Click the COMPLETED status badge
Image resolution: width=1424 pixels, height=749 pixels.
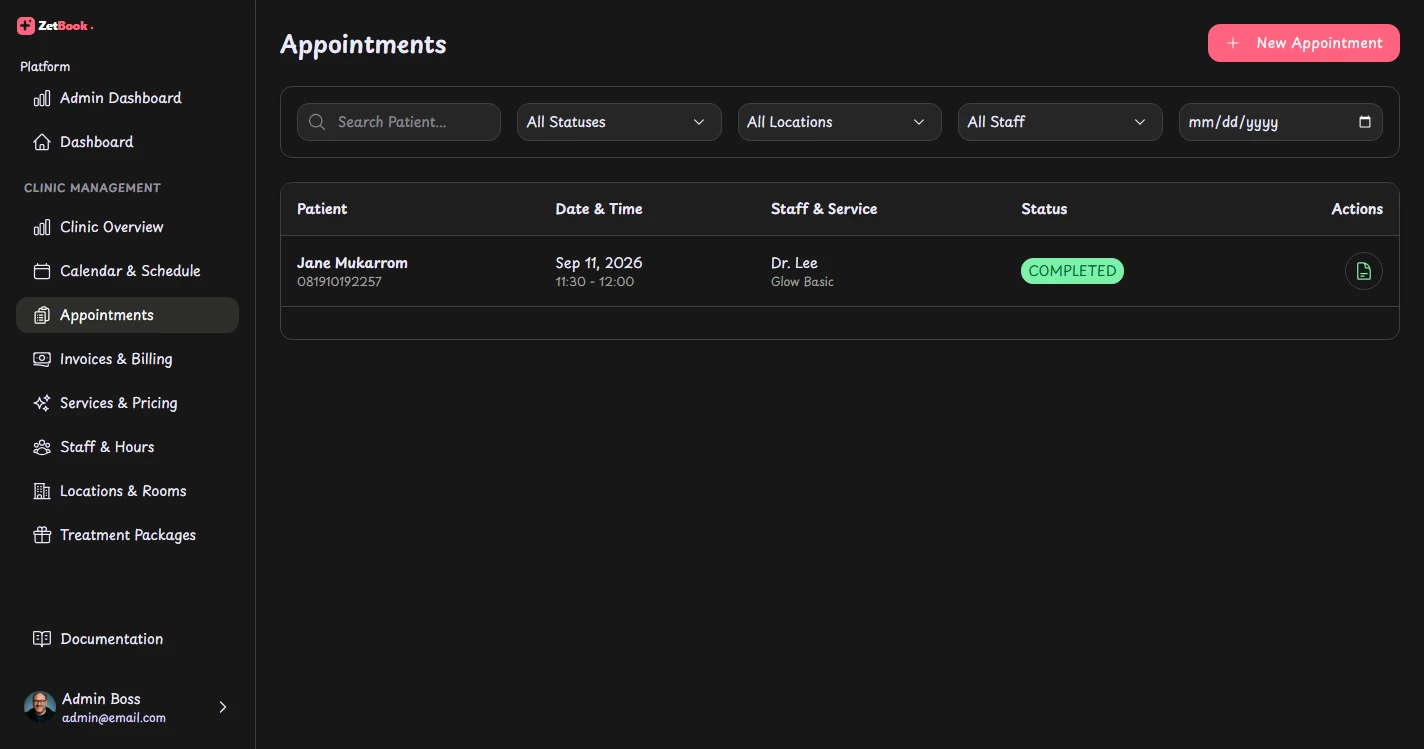(x=1072, y=271)
